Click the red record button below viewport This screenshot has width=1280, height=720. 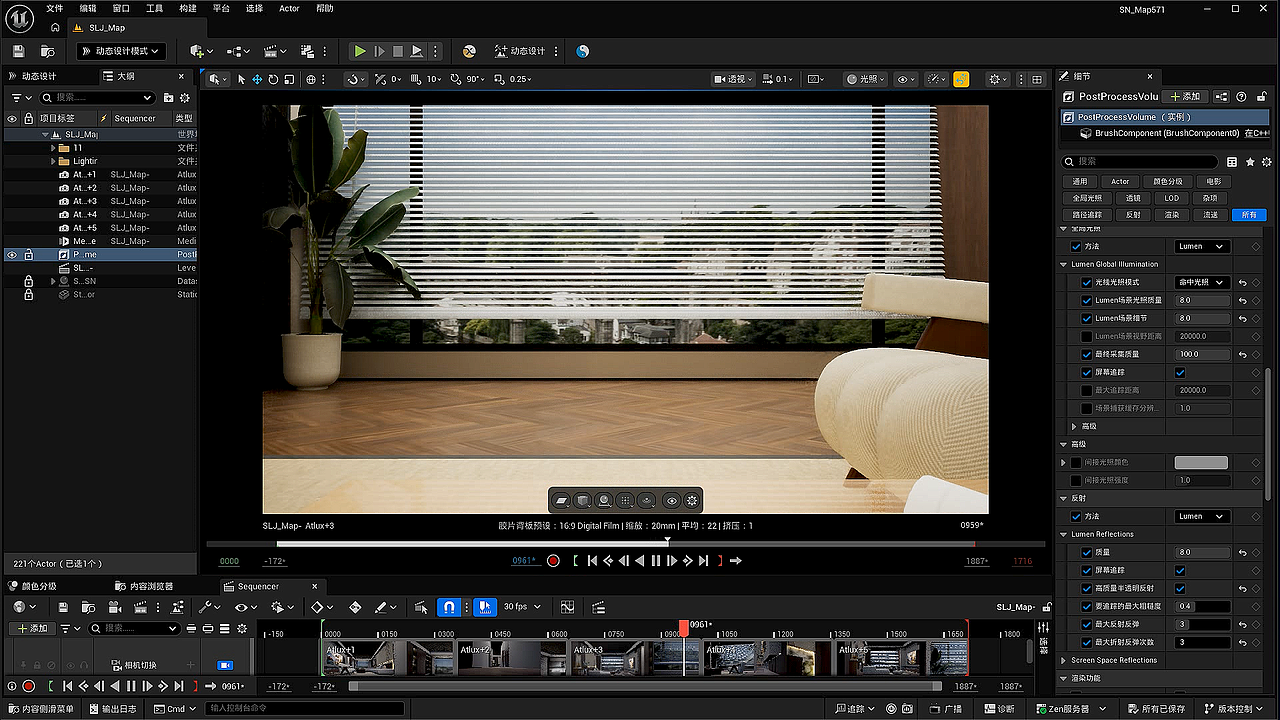tap(553, 561)
